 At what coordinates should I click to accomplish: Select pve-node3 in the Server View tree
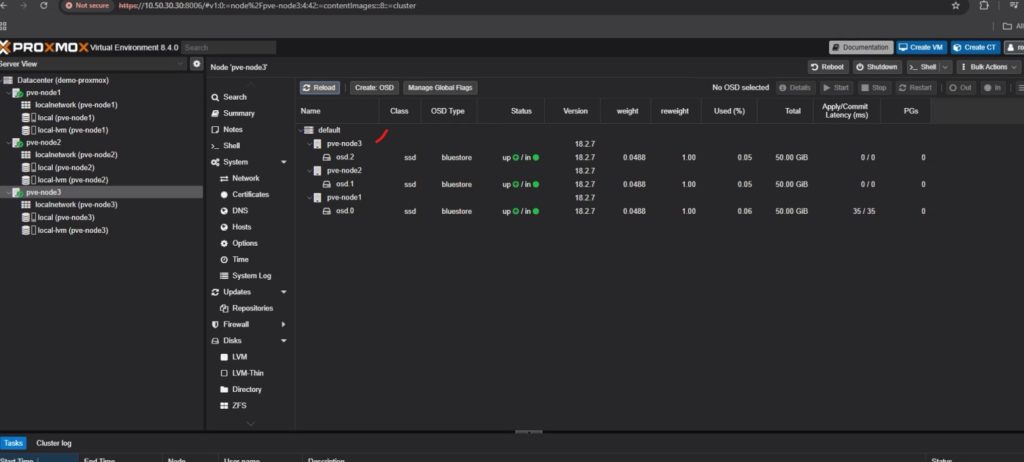[44, 192]
